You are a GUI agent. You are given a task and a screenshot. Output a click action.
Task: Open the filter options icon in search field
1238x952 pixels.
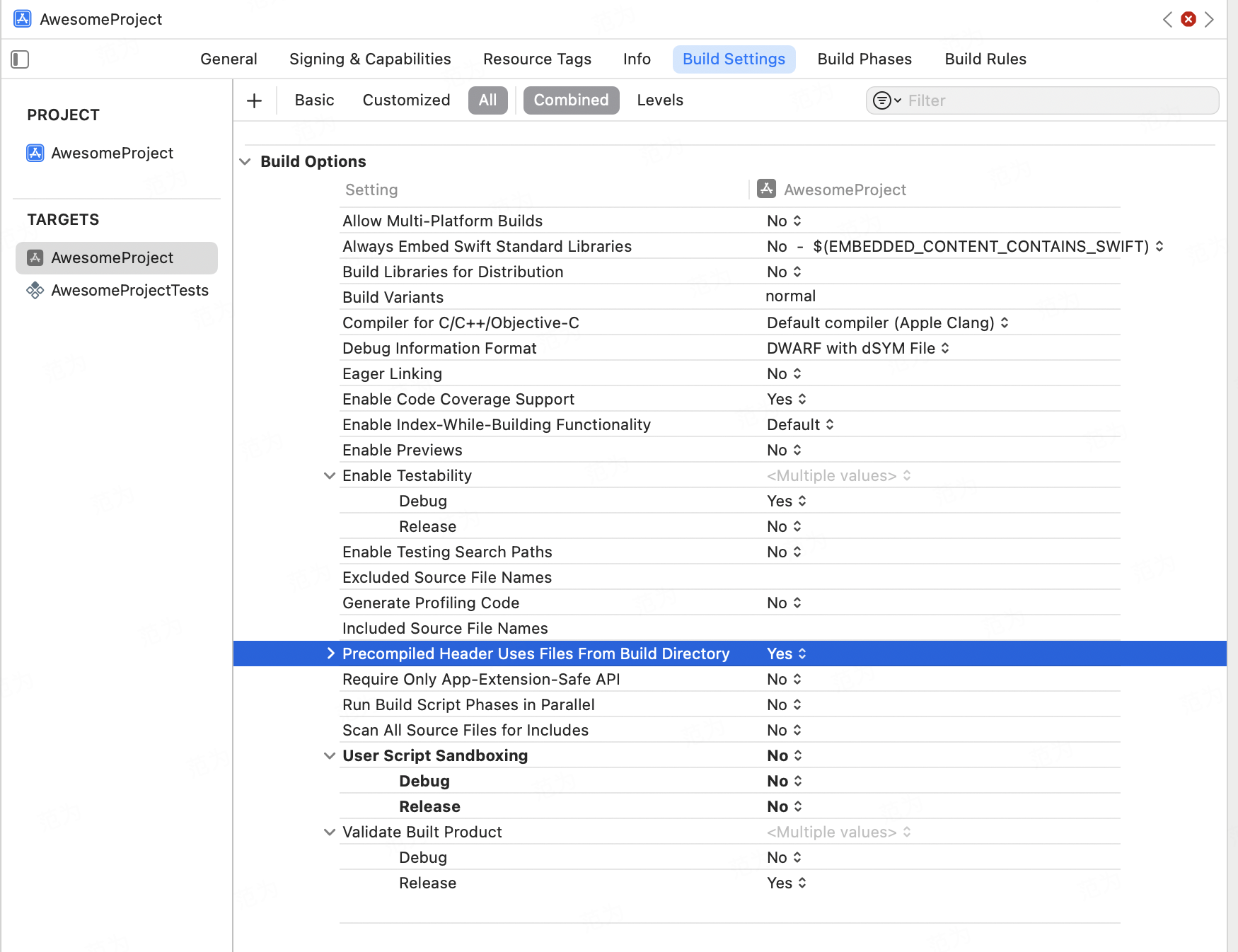point(884,100)
